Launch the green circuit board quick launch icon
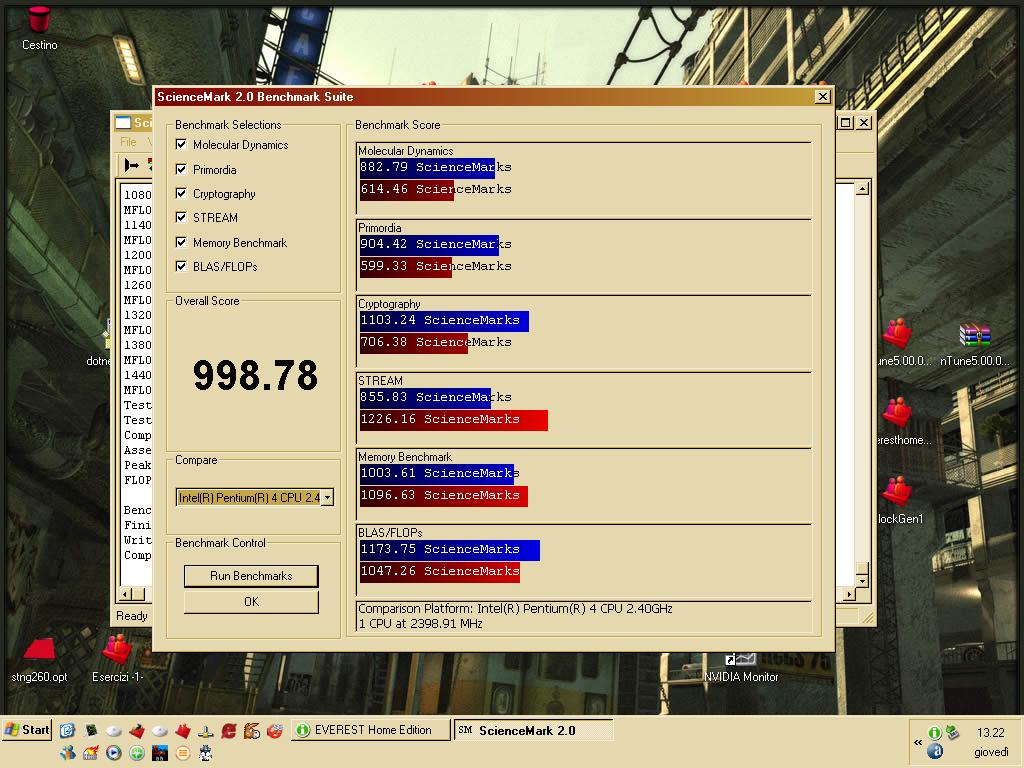Viewport: 1024px width, 768px height. (91, 730)
